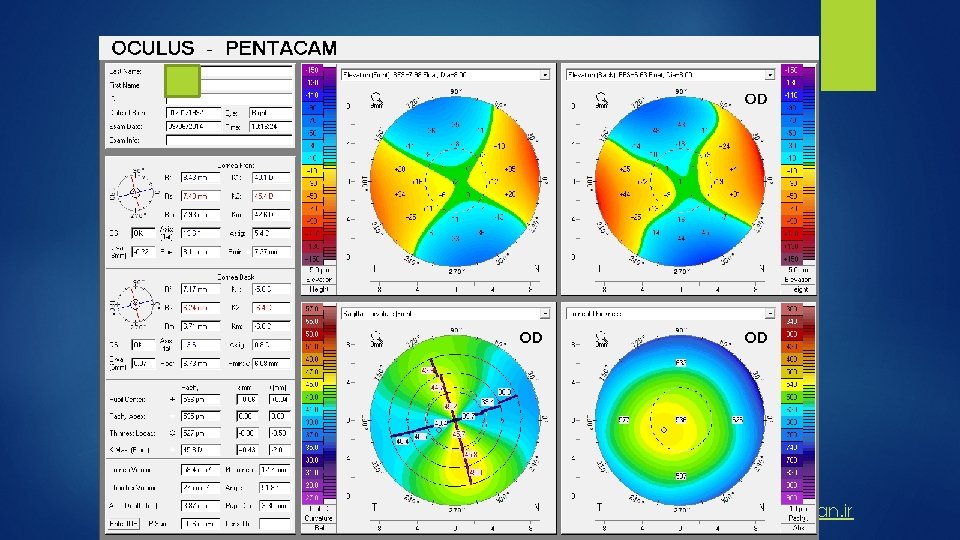Open the Corneal Thickness map type dropdown
This screenshot has width=960, height=540.
[x=770, y=313]
